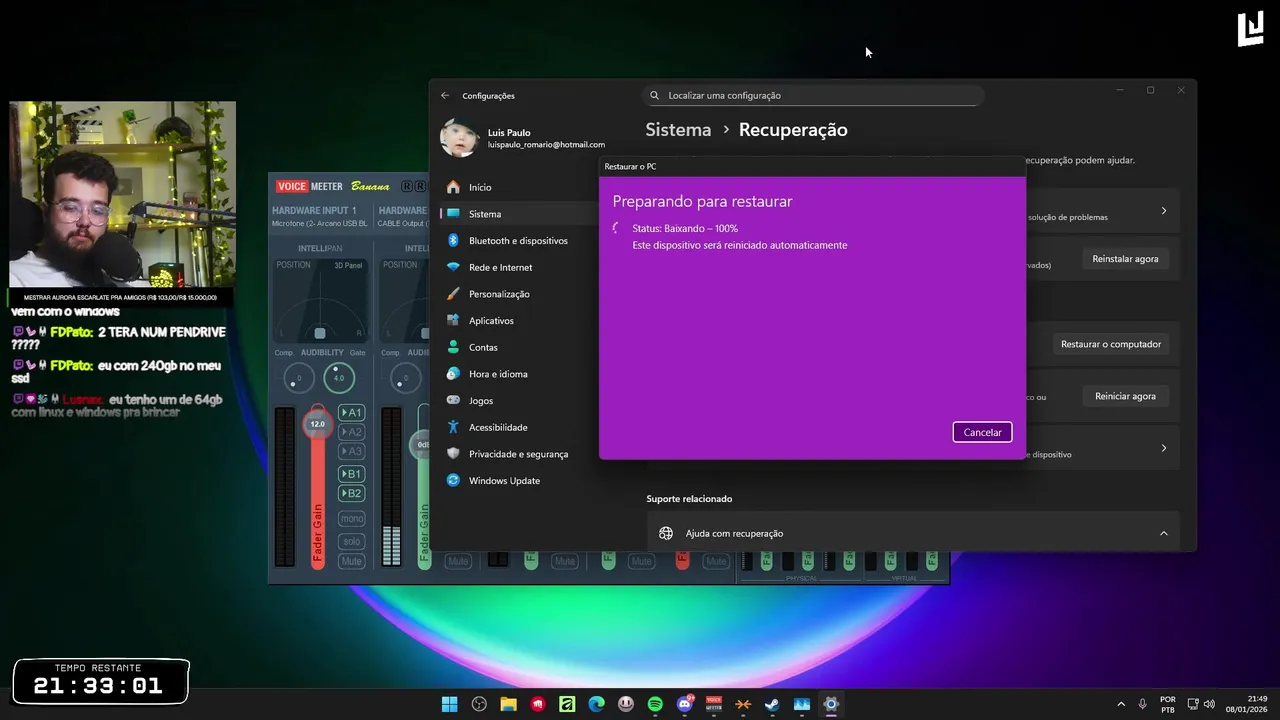Enable mono on Voicemeeter Hardware Input 1
1280x720 pixels.
tap(351, 519)
